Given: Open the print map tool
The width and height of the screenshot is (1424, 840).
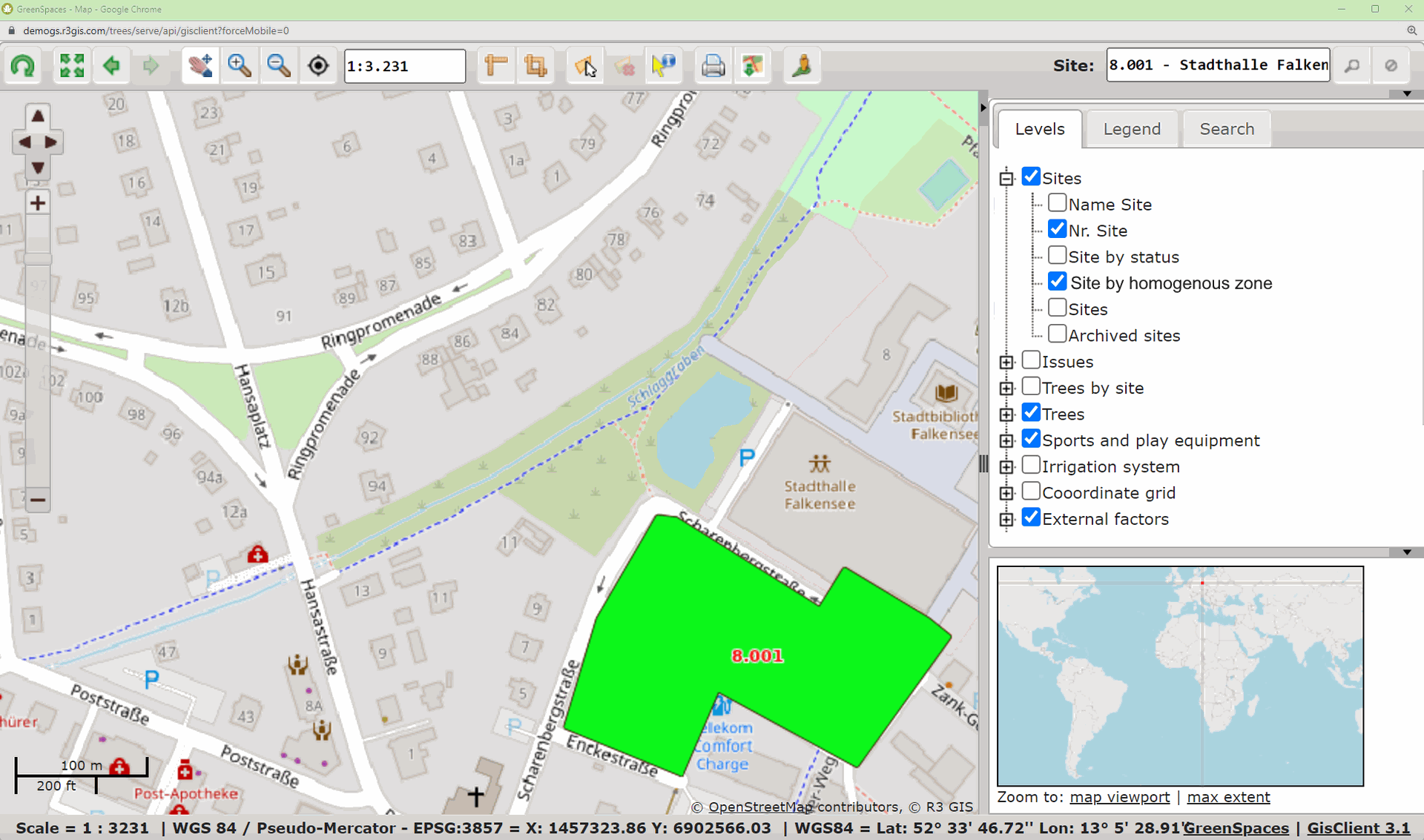Looking at the screenshot, I should click(713, 66).
